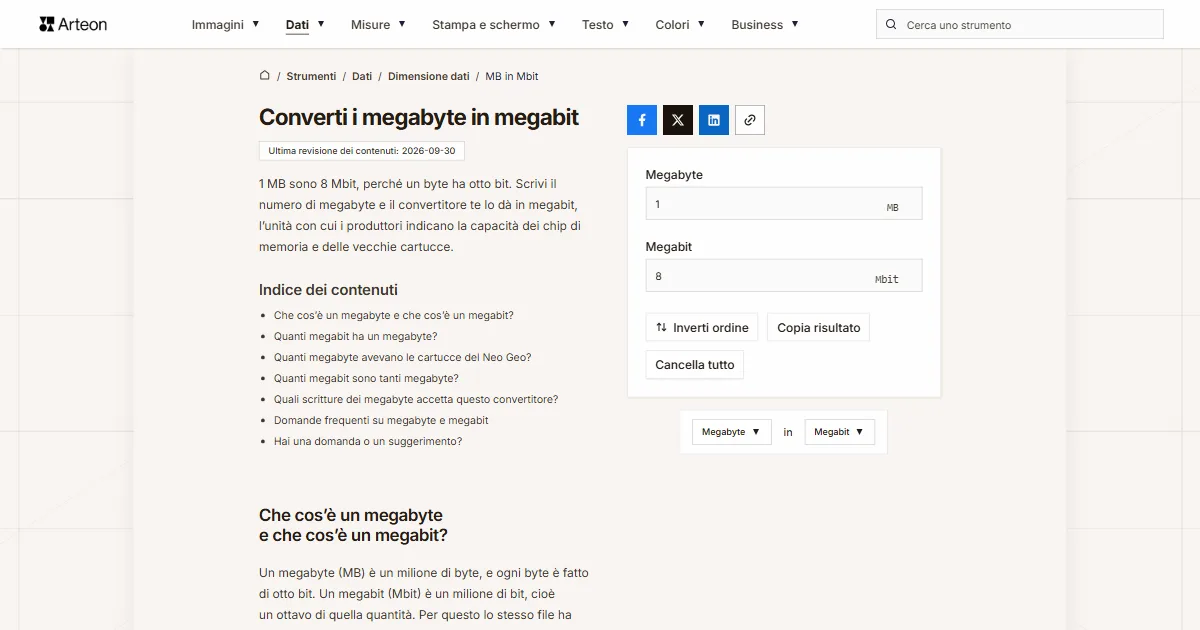Click the Inverti ordine button
1200x630 pixels.
coord(702,328)
